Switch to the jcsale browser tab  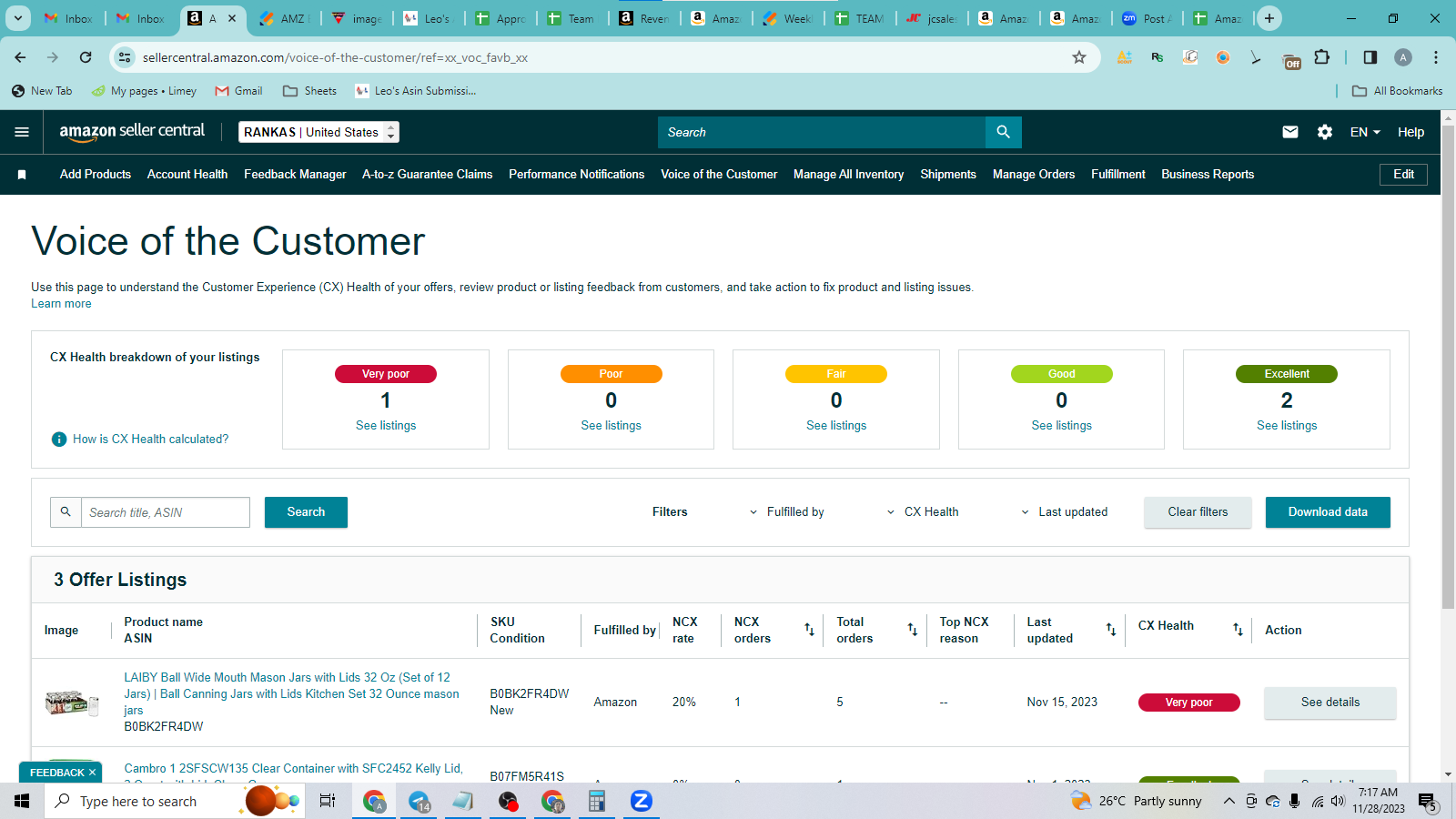pyautogui.click(x=933, y=18)
